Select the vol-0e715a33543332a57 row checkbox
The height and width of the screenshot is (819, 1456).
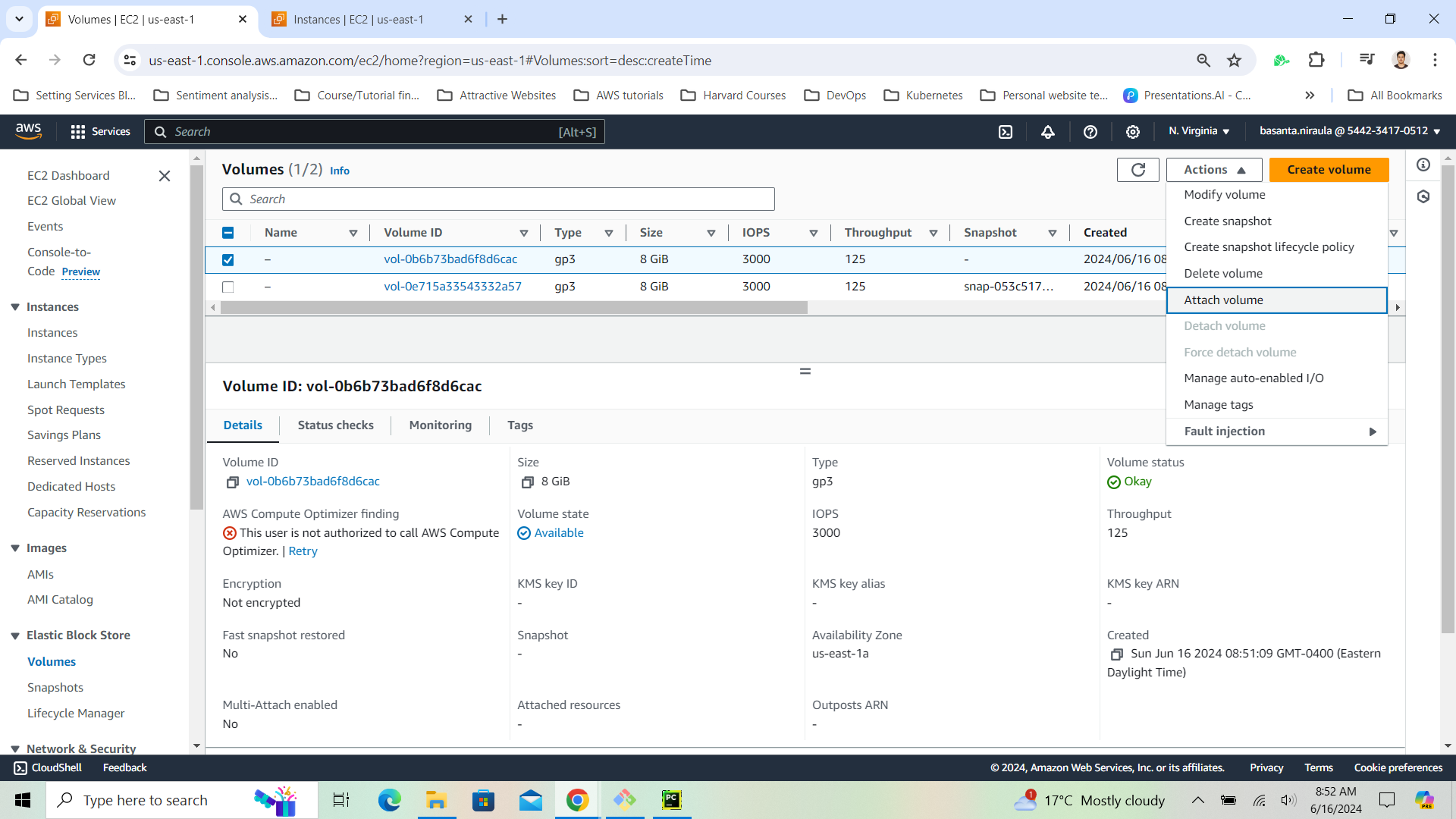227,287
